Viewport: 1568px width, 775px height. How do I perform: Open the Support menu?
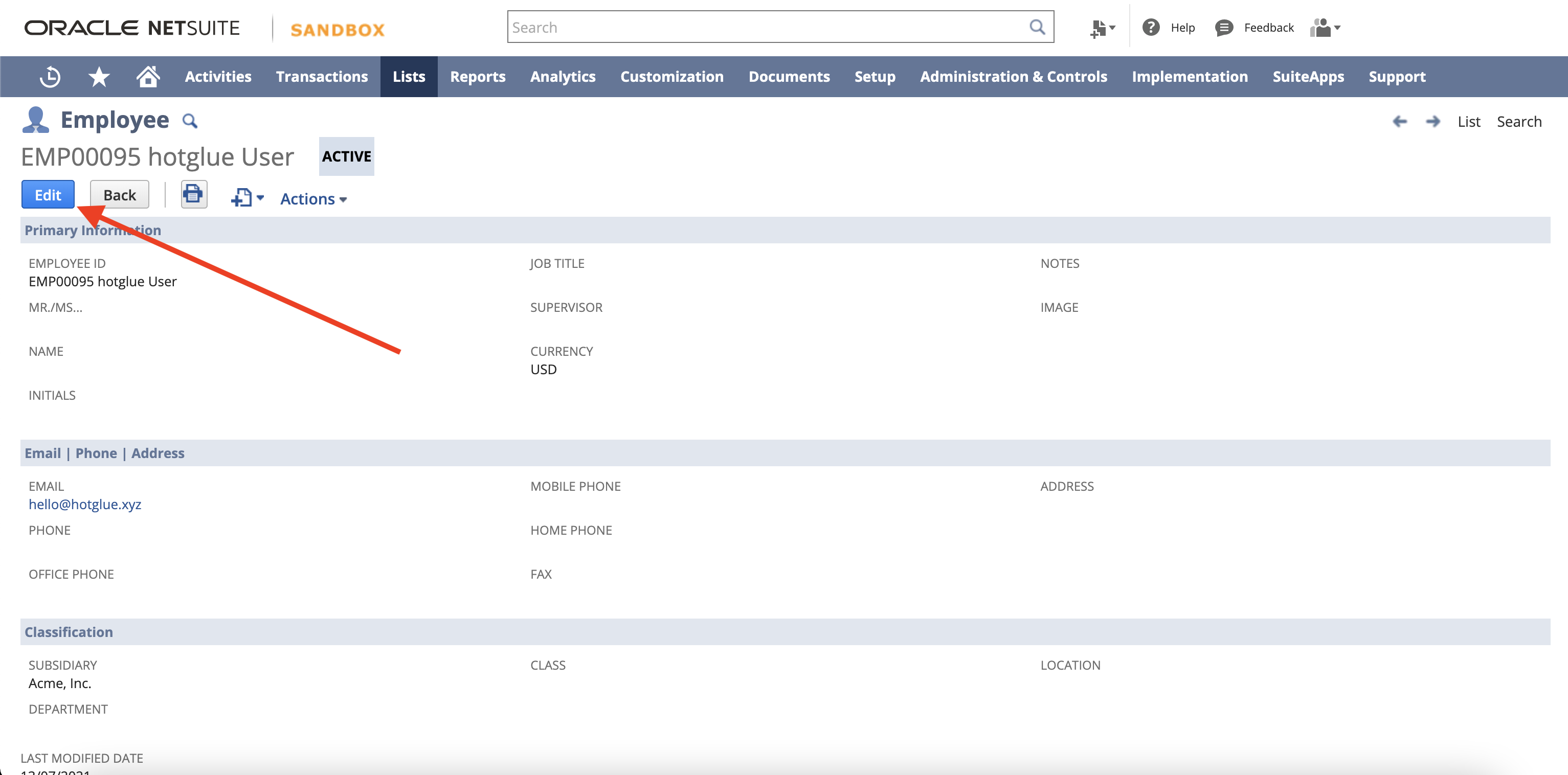point(1397,77)
